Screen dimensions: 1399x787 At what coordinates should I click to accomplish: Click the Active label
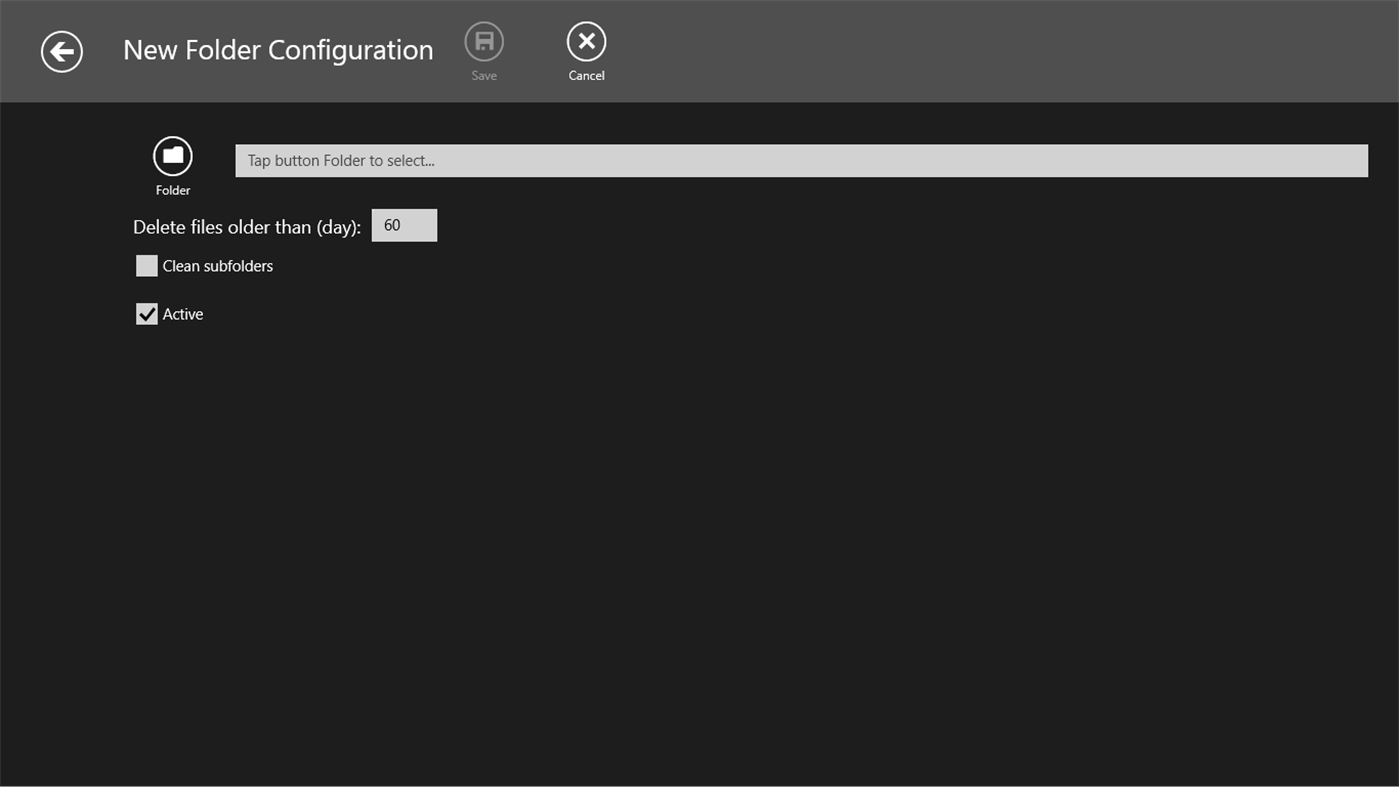[183, 313]
